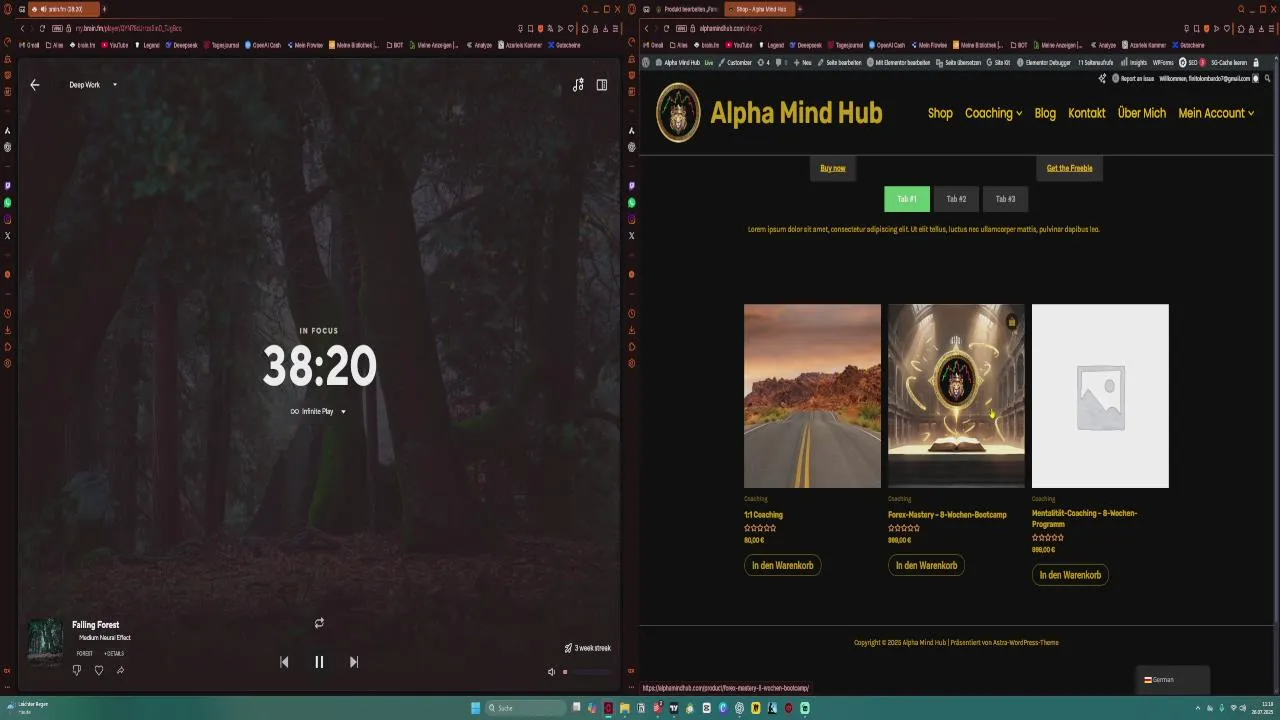Click the Get the Freebie button

tap(1069, 168)
